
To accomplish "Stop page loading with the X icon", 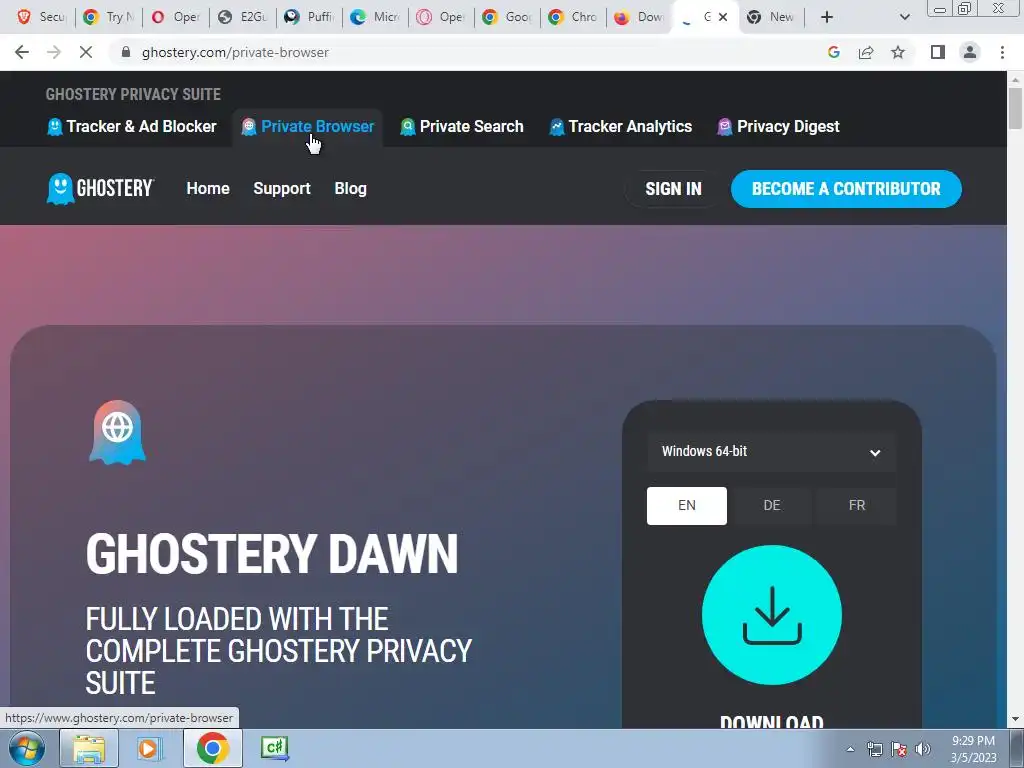I will pyautogui.click(x=86, y=52).
